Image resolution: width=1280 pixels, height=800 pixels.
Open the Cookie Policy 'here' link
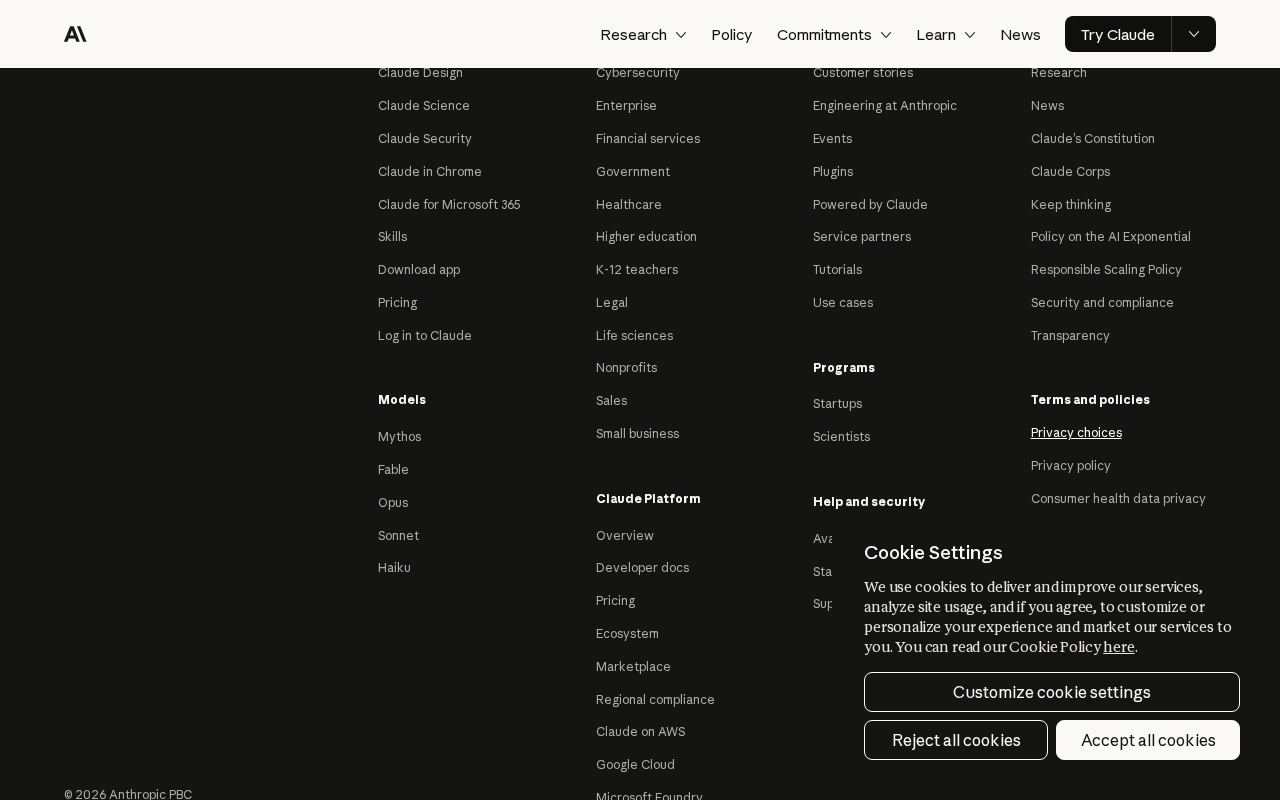pyautogui.click(x=1119, y=647)
